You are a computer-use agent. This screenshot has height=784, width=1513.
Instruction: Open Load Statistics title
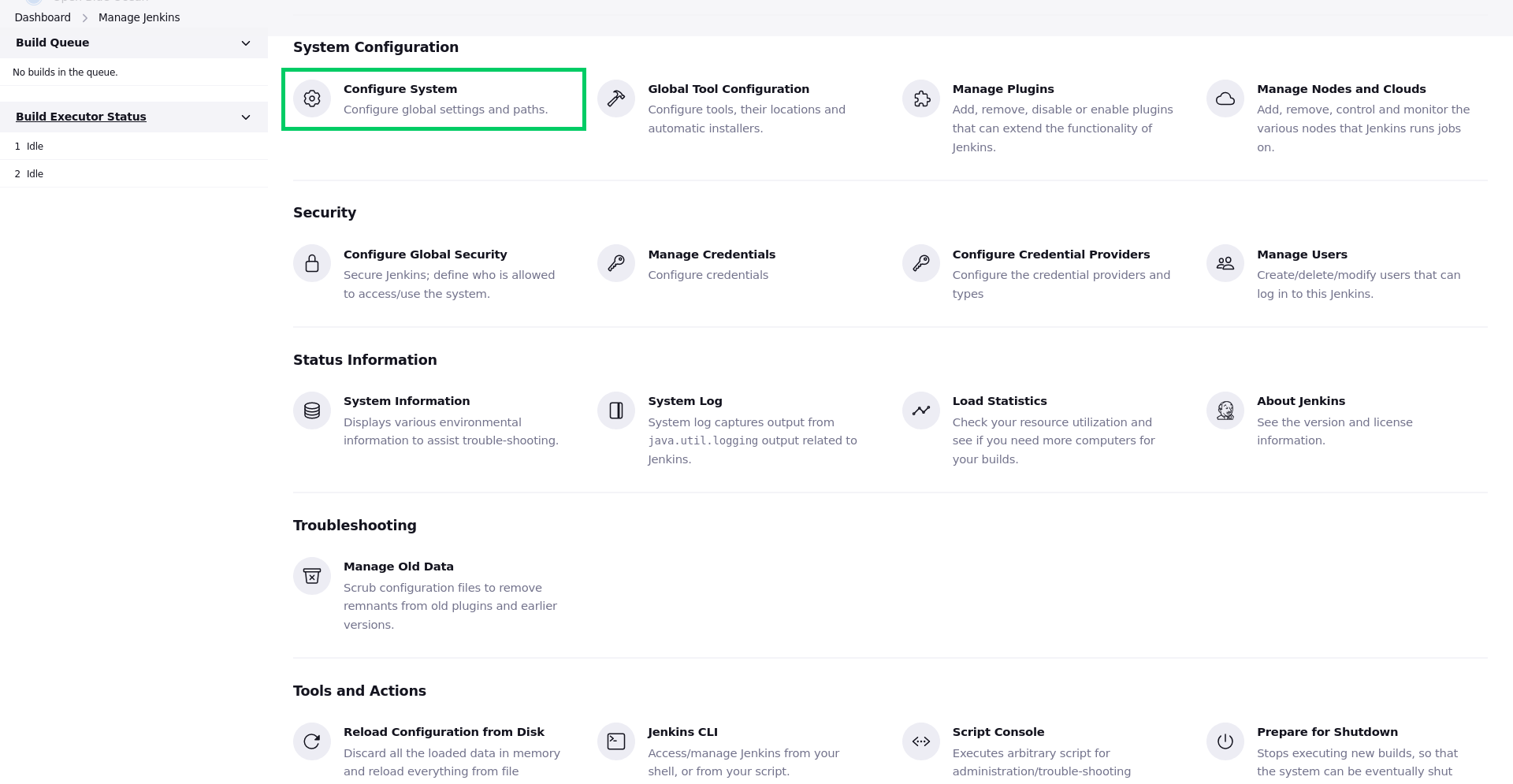(x=999, y=401)
